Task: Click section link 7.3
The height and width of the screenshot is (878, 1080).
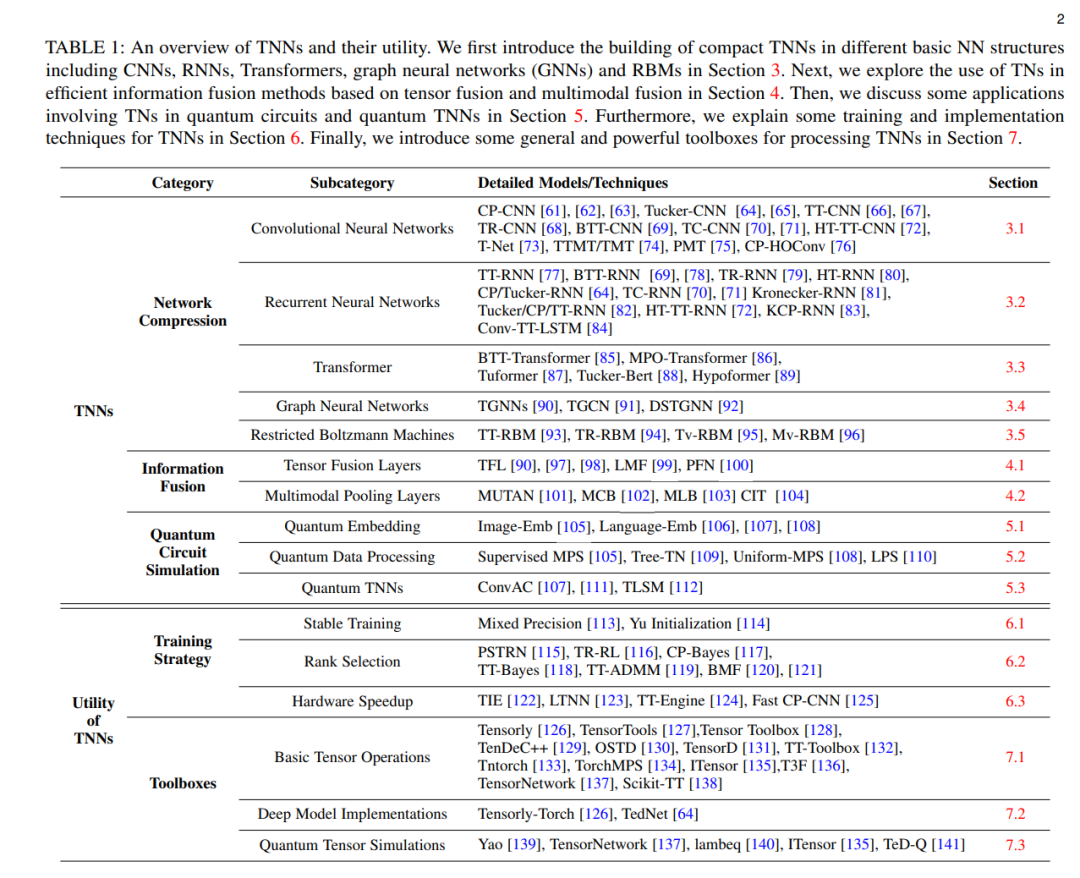Action: click(x=1015, y=845)
